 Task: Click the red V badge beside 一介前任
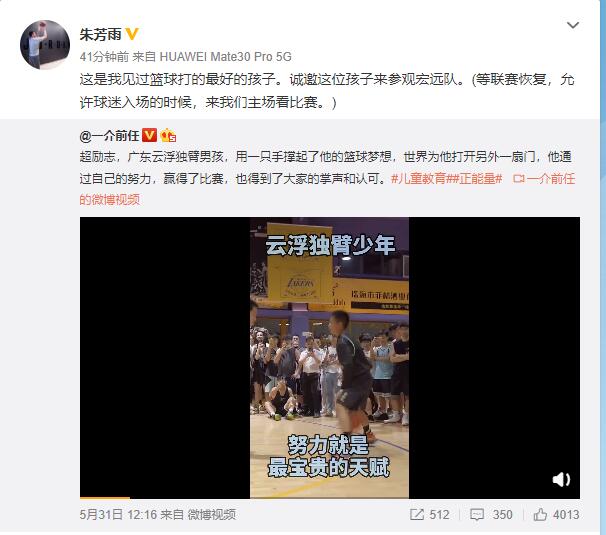150,135
